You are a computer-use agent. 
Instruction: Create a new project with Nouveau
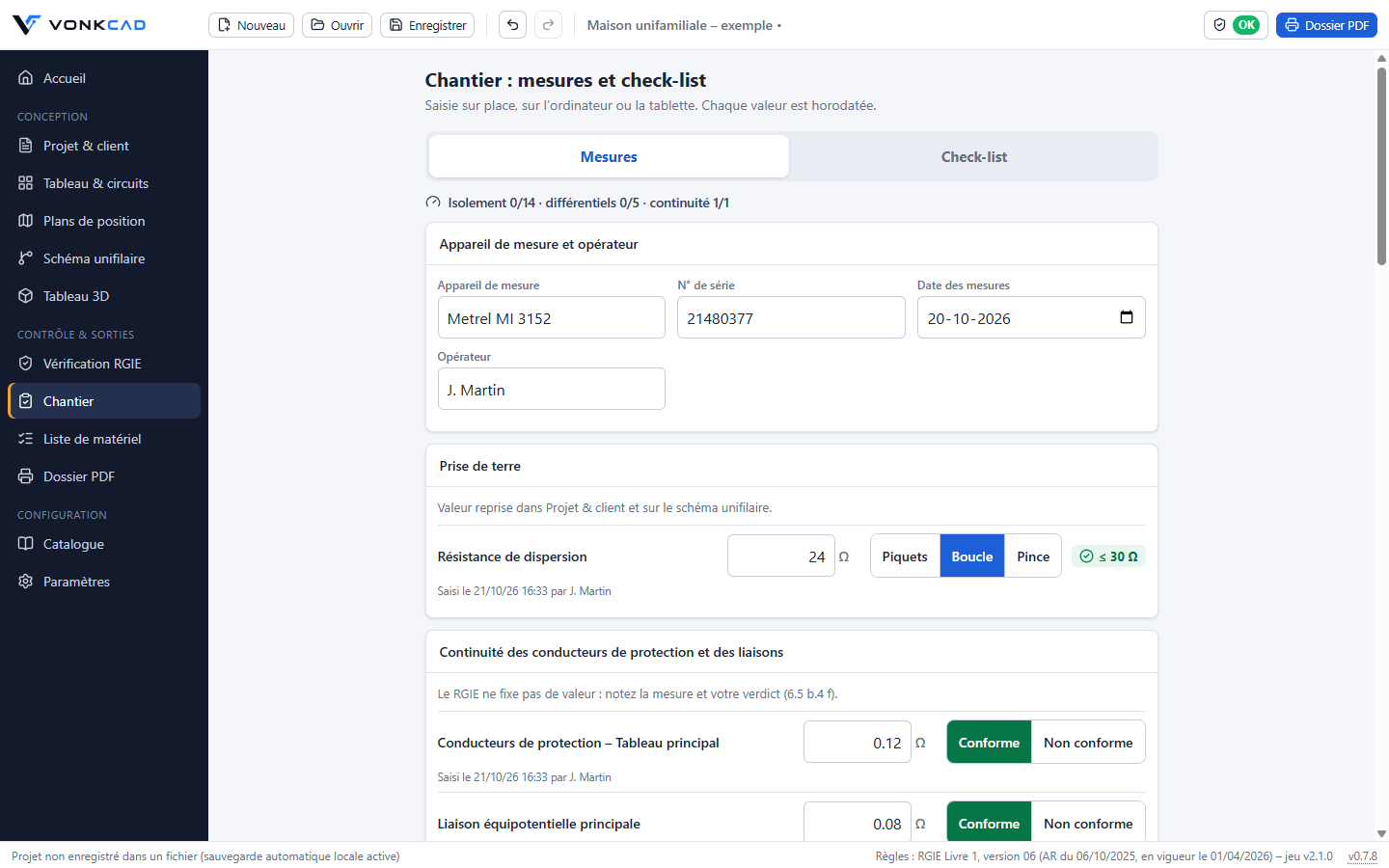[x=252, y=25]
